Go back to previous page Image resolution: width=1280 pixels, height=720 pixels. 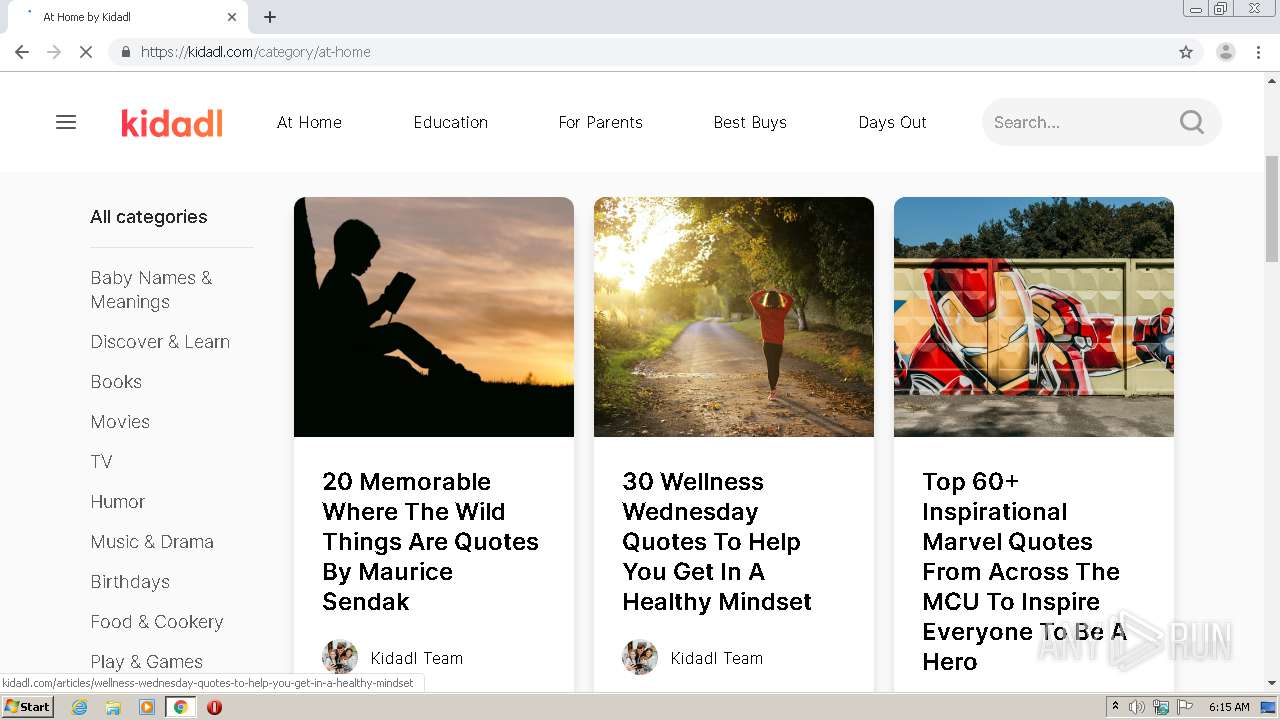[x=22, y=52]
